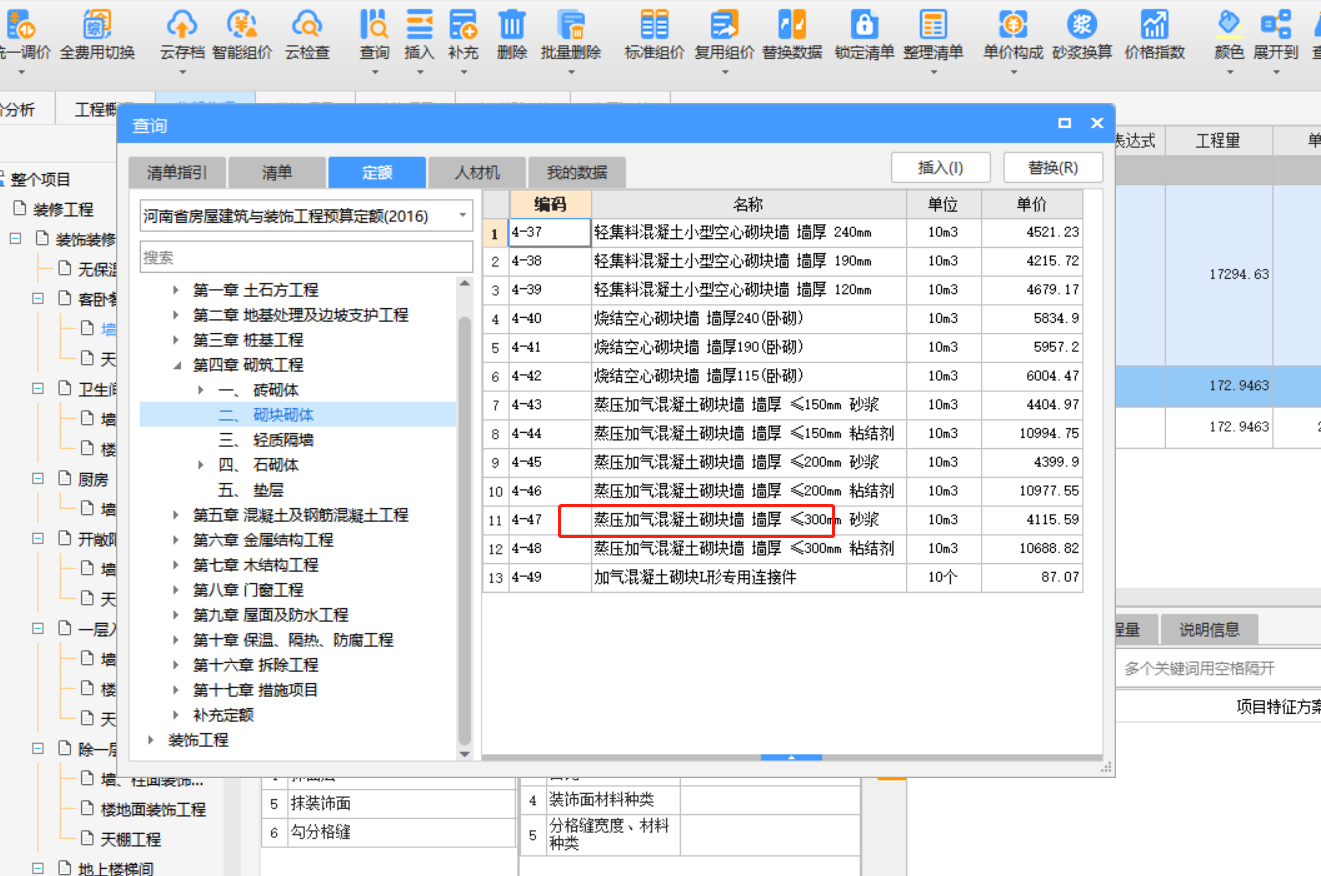This screenshot has height=876, width=1321.
Task: Select 五、垫层 tree item
Action: [251, 490]
